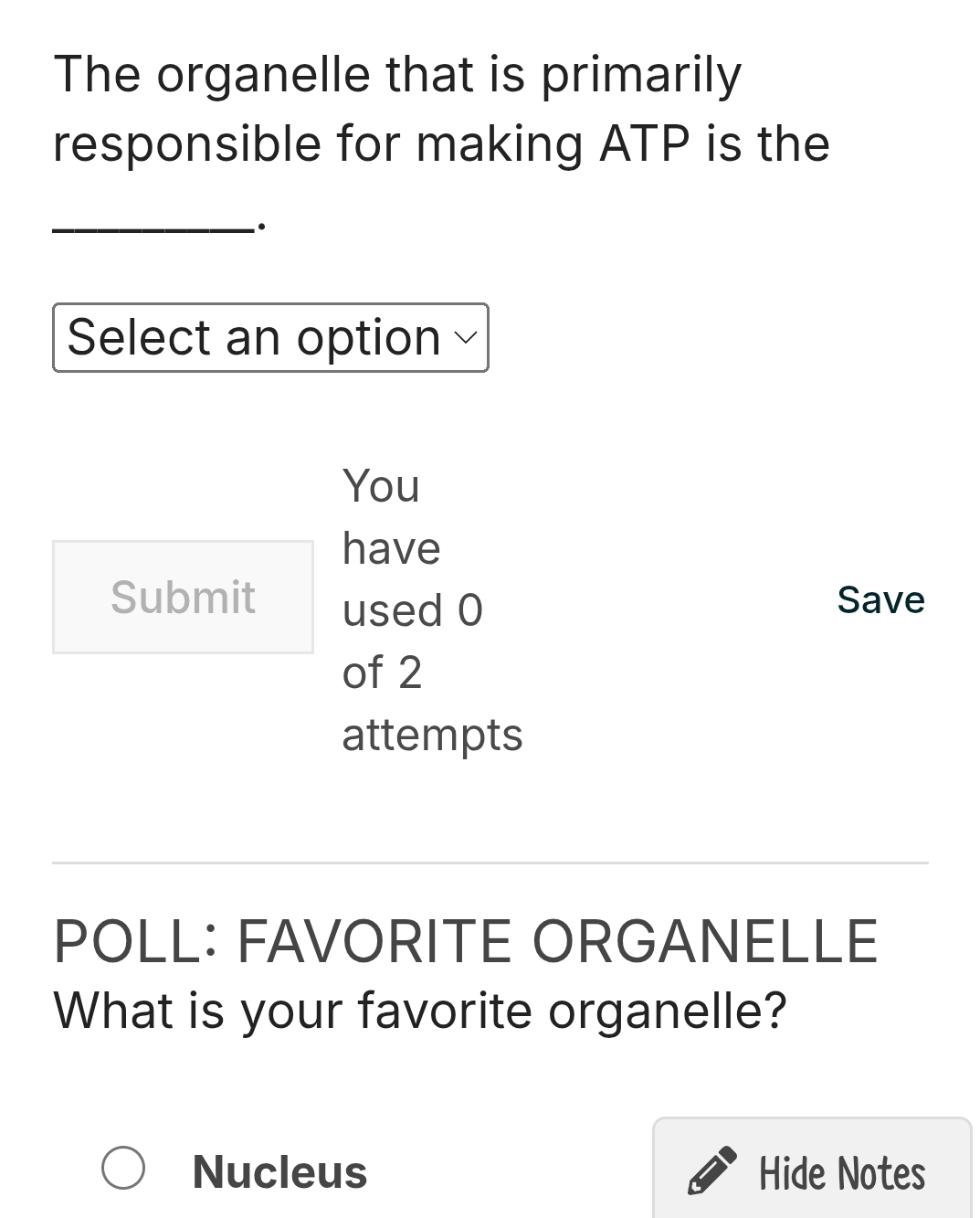
Task: Click the favorite organelle poll question
Action: pyautogui.click(x=420, y=1011)
